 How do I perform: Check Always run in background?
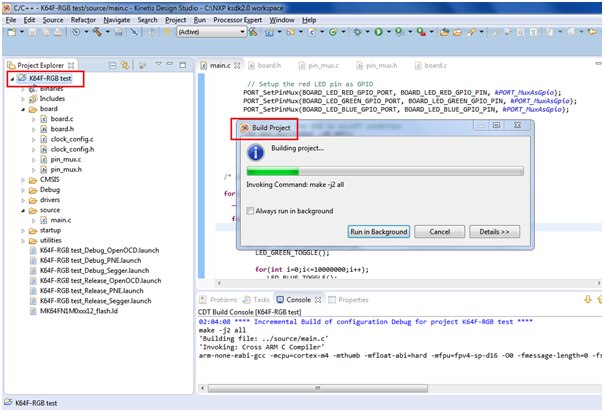tap(250, 211)
